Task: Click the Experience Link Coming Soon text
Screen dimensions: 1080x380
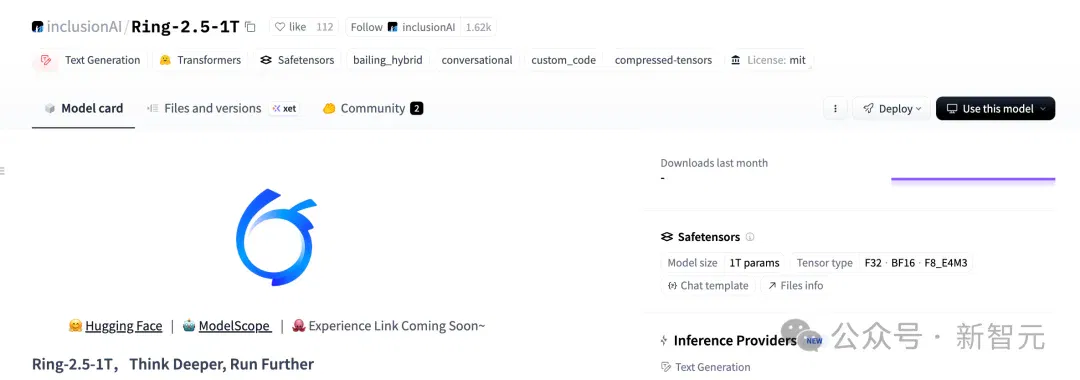Action: [x=397, y=326]
